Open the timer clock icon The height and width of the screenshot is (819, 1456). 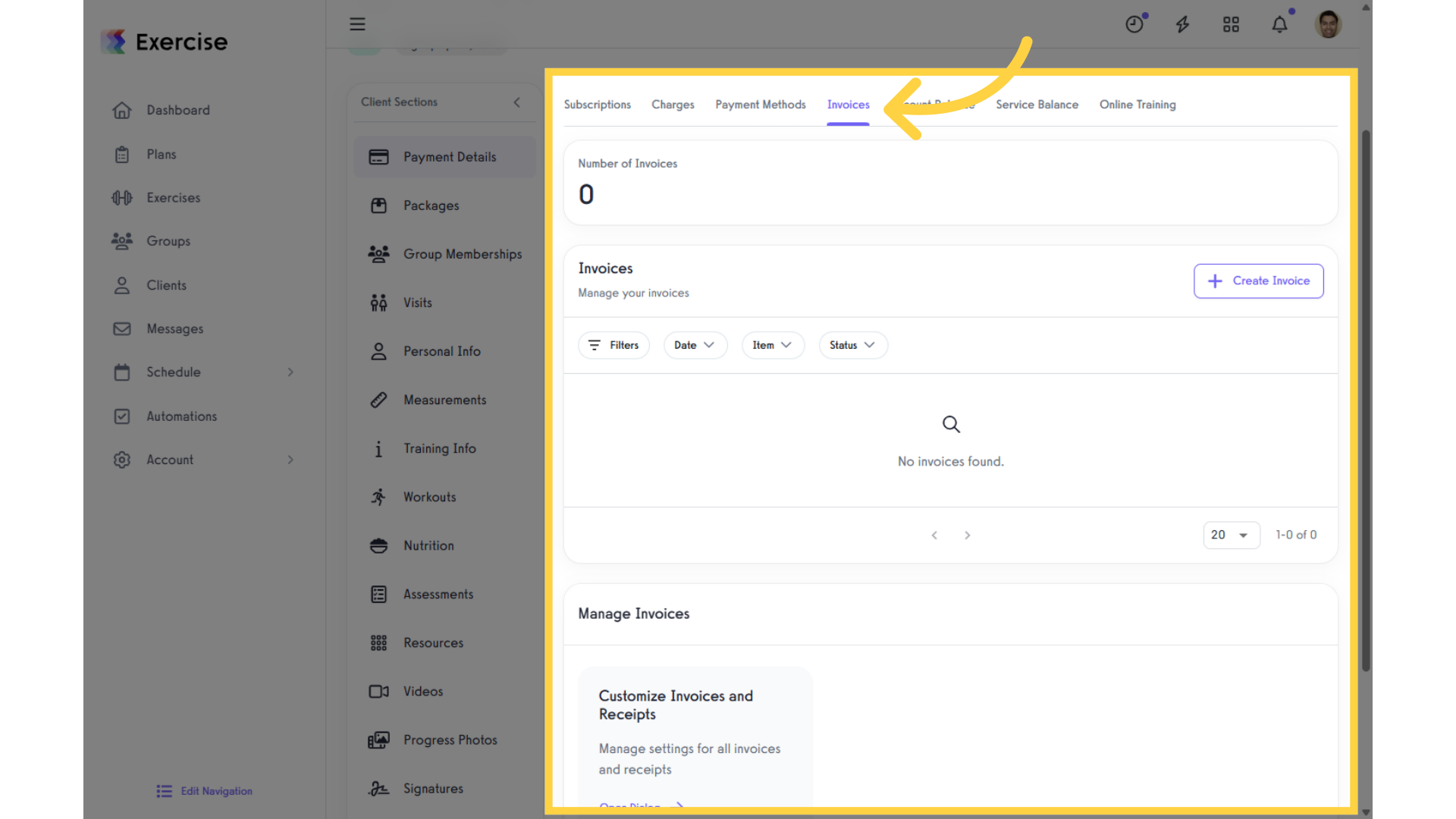tap(1134, 24)
